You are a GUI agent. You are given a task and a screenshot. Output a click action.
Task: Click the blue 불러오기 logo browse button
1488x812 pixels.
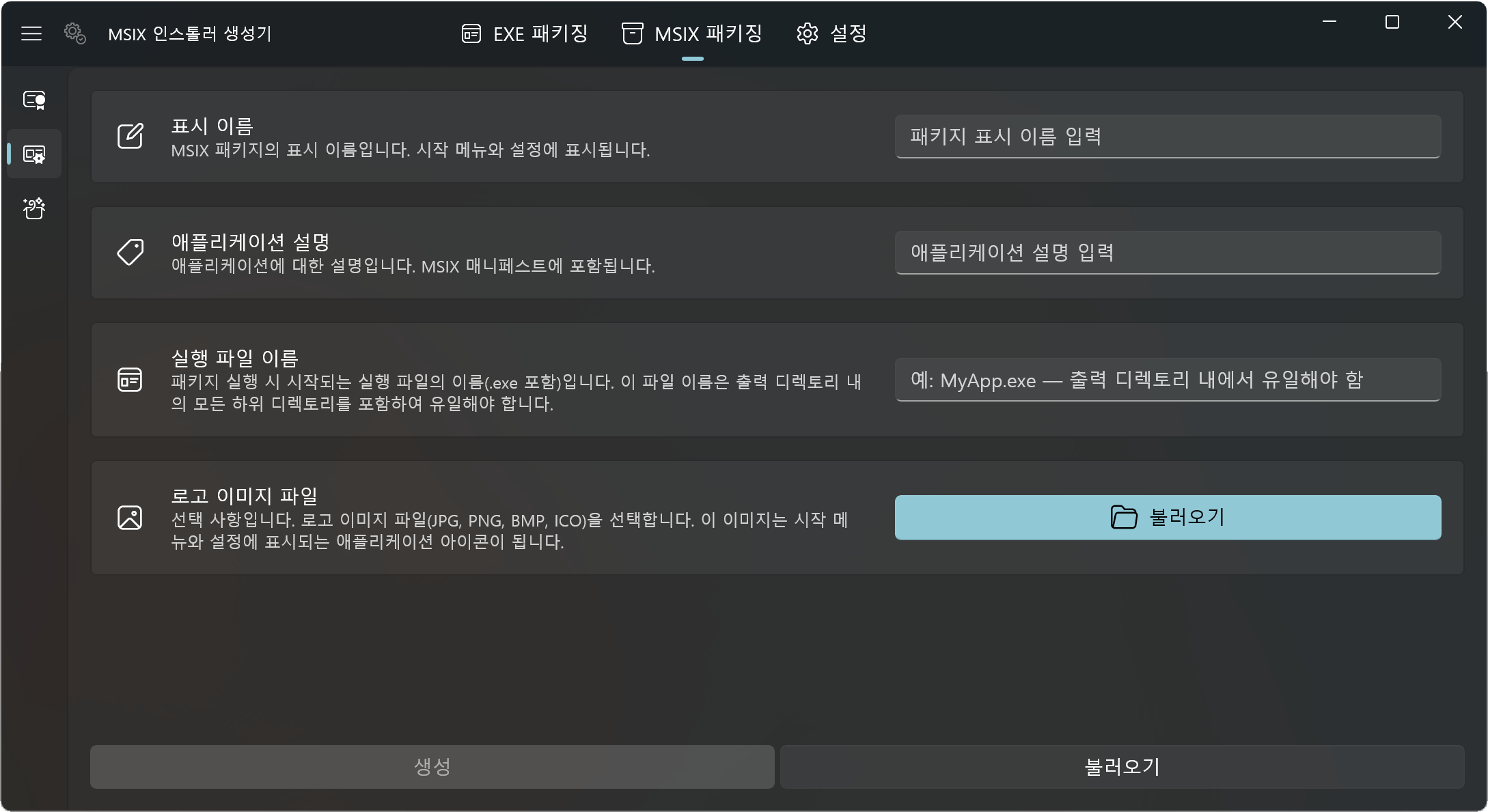1168,518
